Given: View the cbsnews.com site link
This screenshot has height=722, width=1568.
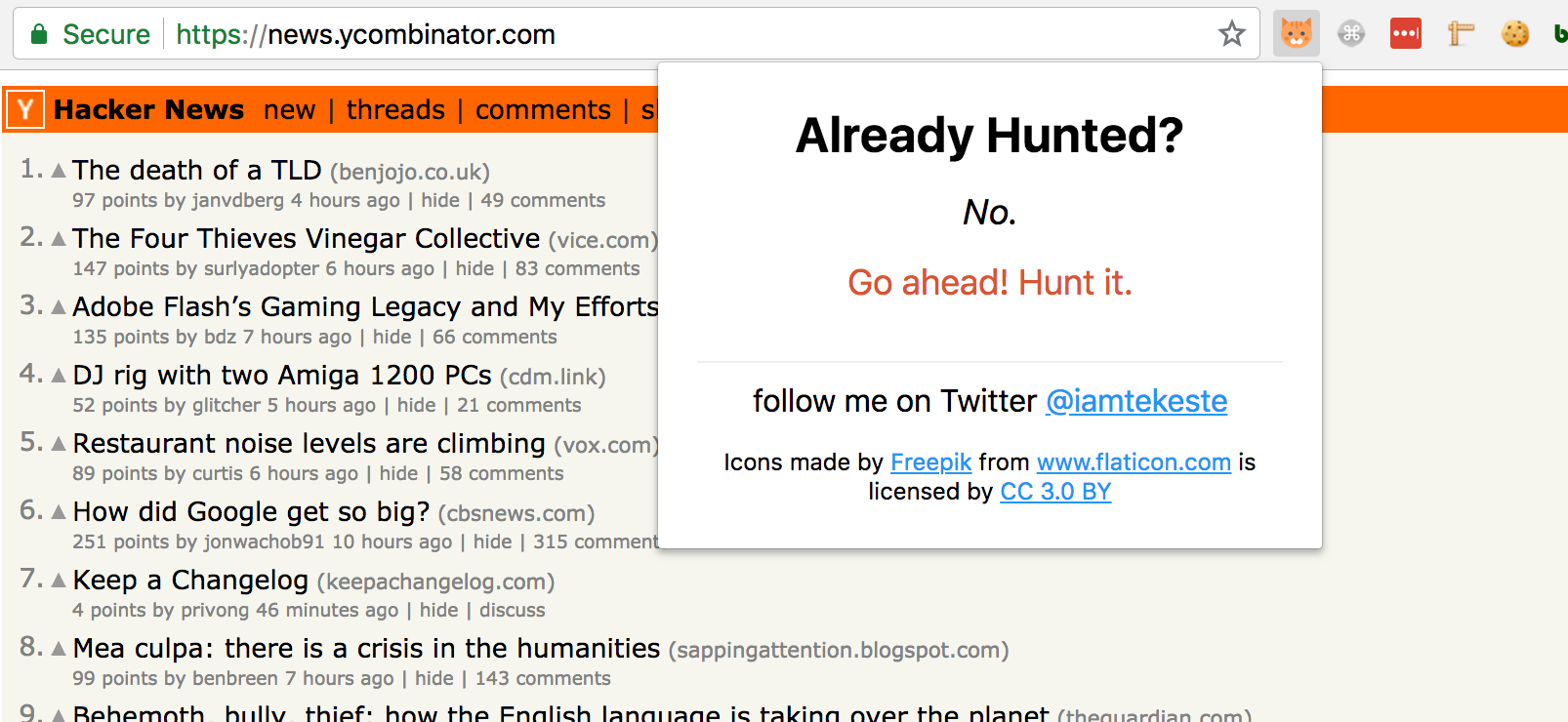Looking at the screenshot, I should (516, 514).
